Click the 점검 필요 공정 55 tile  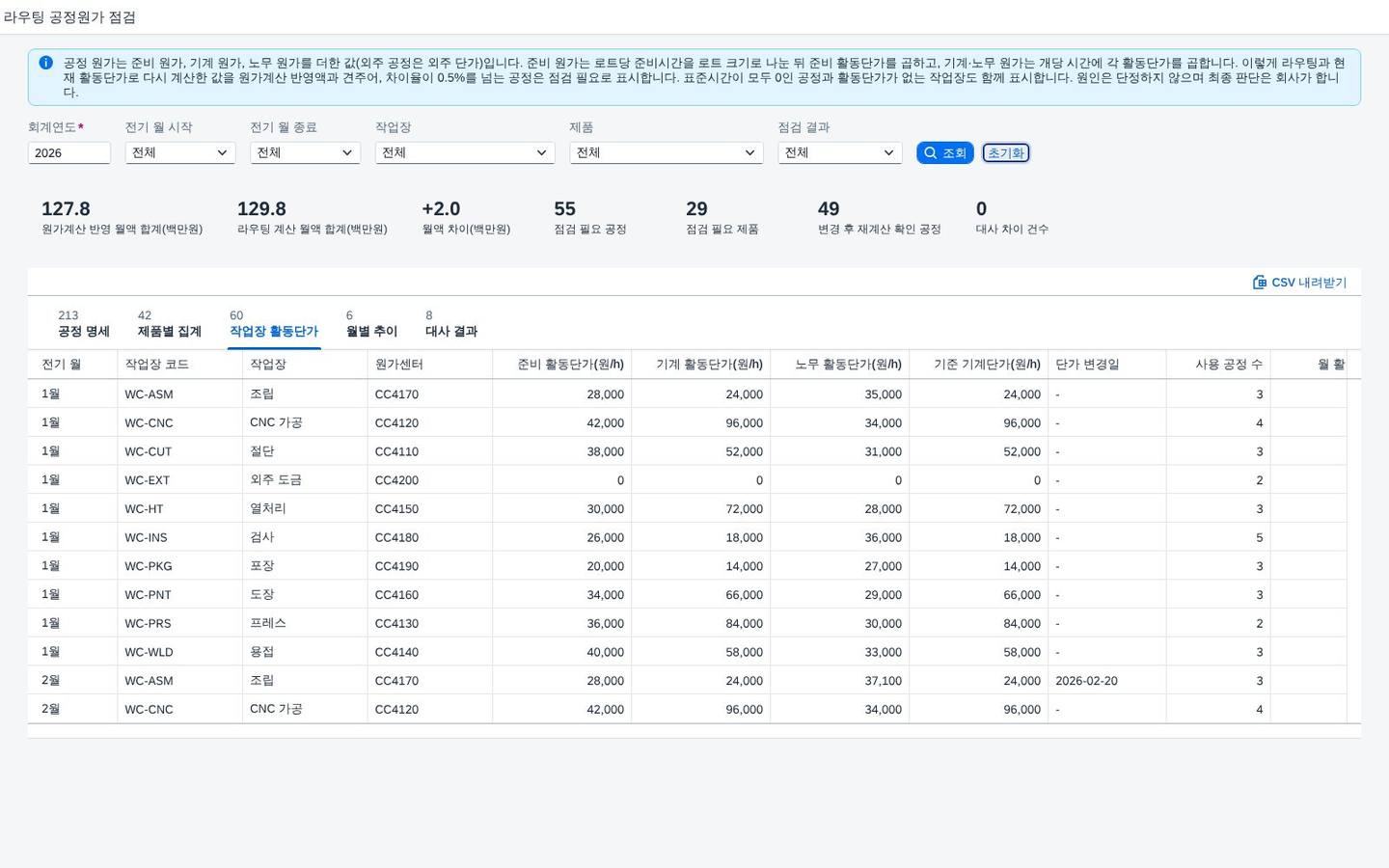click(590, 217)
